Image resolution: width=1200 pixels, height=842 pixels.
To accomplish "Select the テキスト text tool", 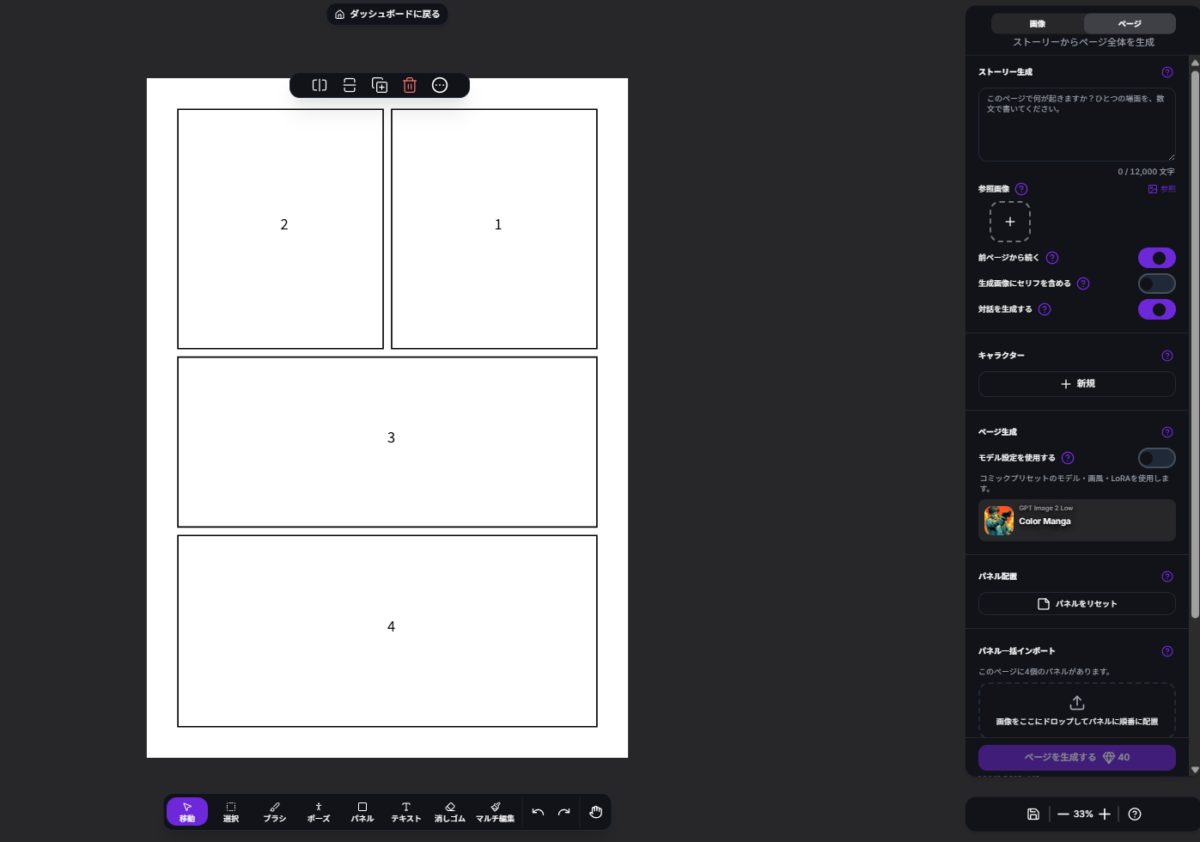I will [x=406, y=812].
